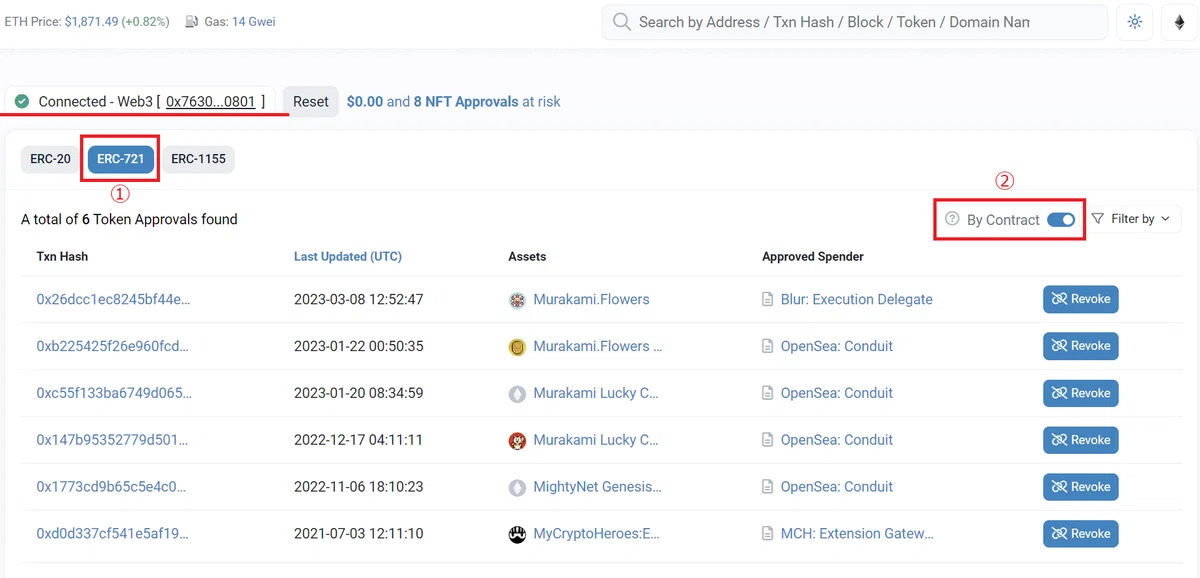Open connected address 0x7630...0801 link
Image resolution: width=1200 pixels, height=578 pixels.
211,101
